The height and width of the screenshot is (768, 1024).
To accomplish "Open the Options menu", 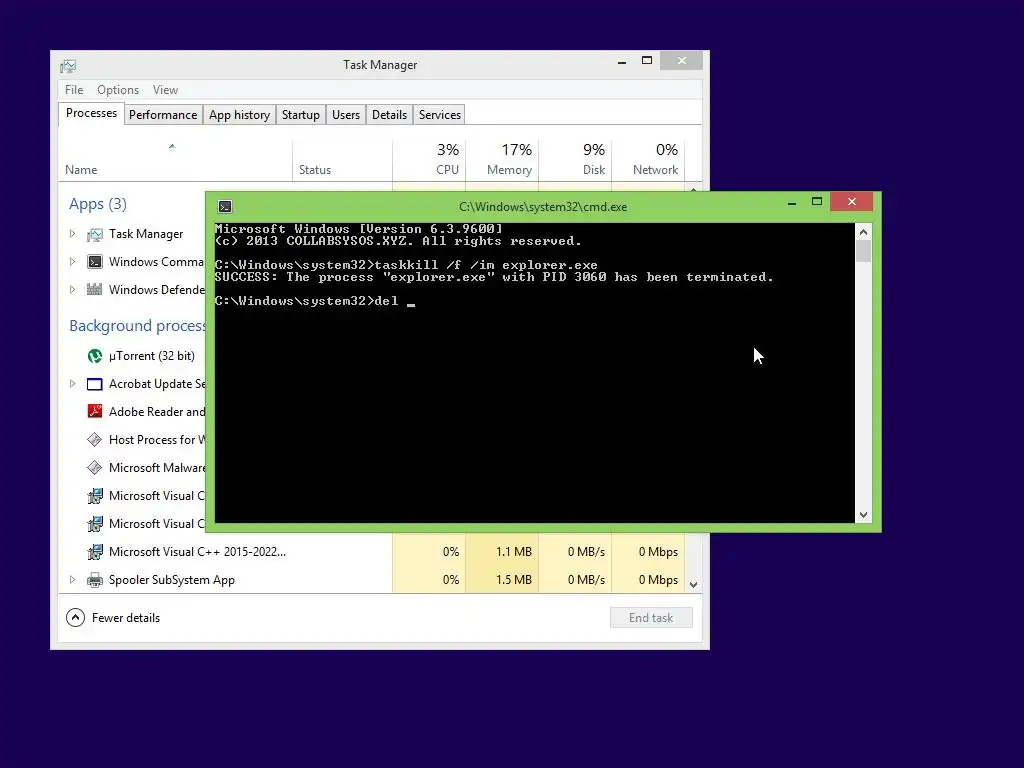I will pos(118,90).
